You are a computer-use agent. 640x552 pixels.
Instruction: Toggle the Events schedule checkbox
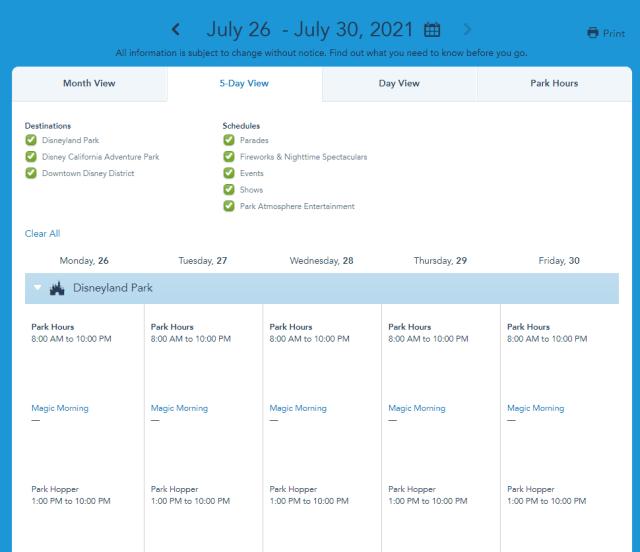229,173
